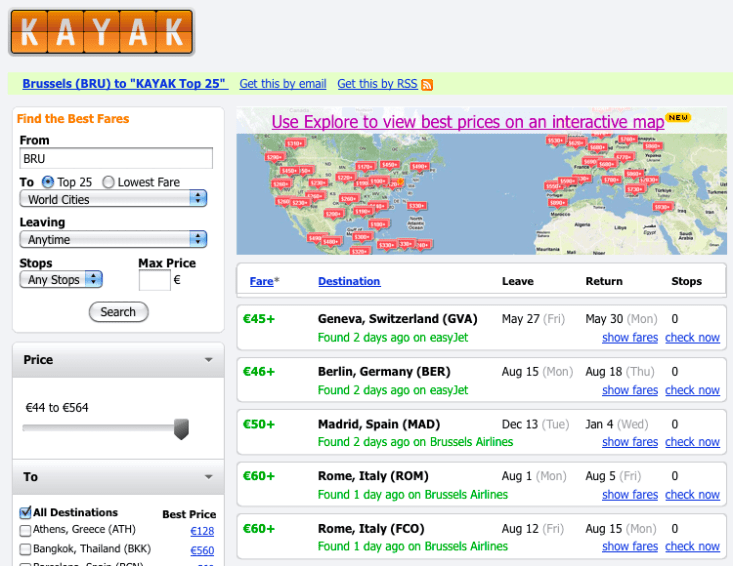Sort results by Fare column
Screen dimensions: 733x566
[261, 281]
